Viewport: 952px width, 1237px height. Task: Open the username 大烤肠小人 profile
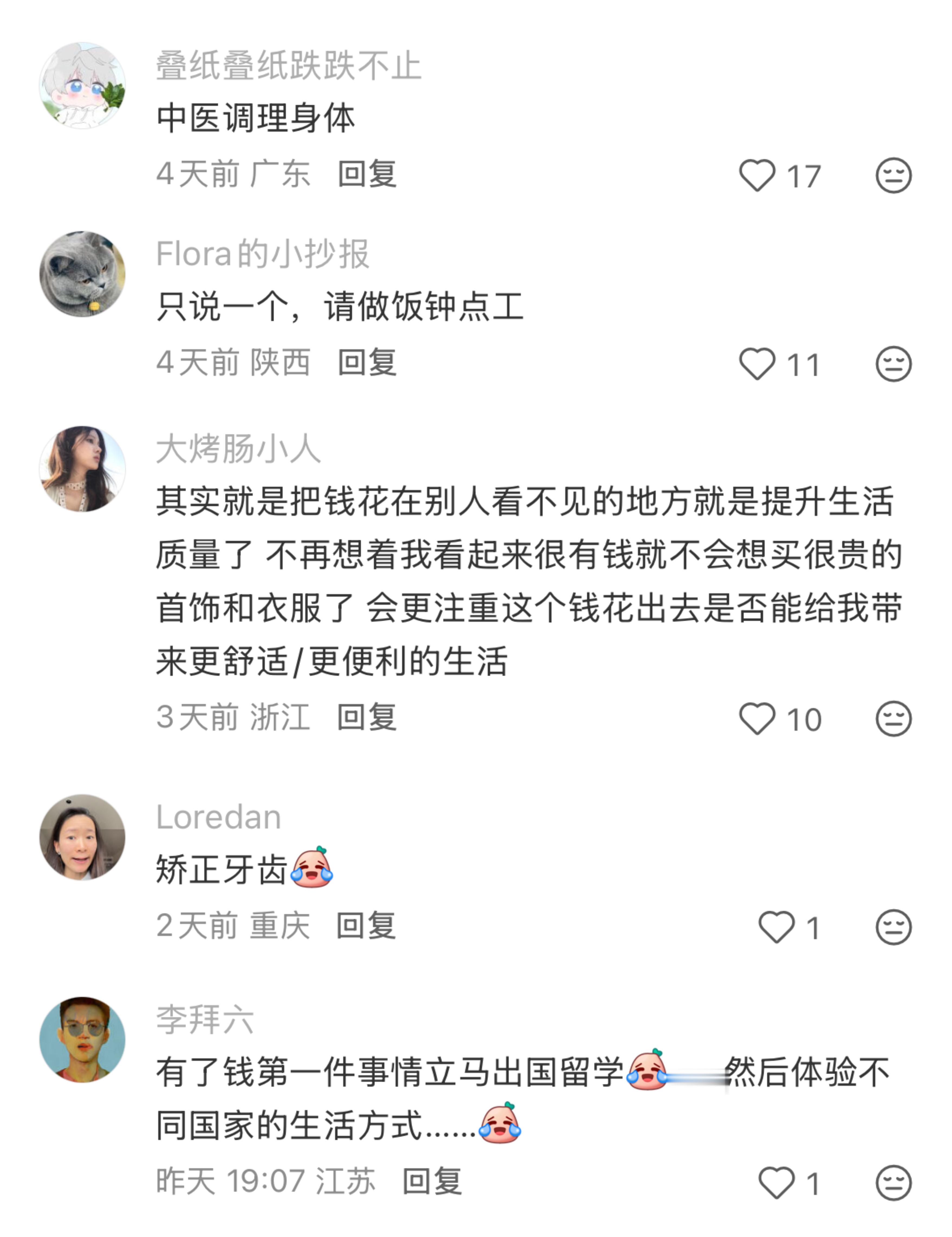click(x=239, y=449)
